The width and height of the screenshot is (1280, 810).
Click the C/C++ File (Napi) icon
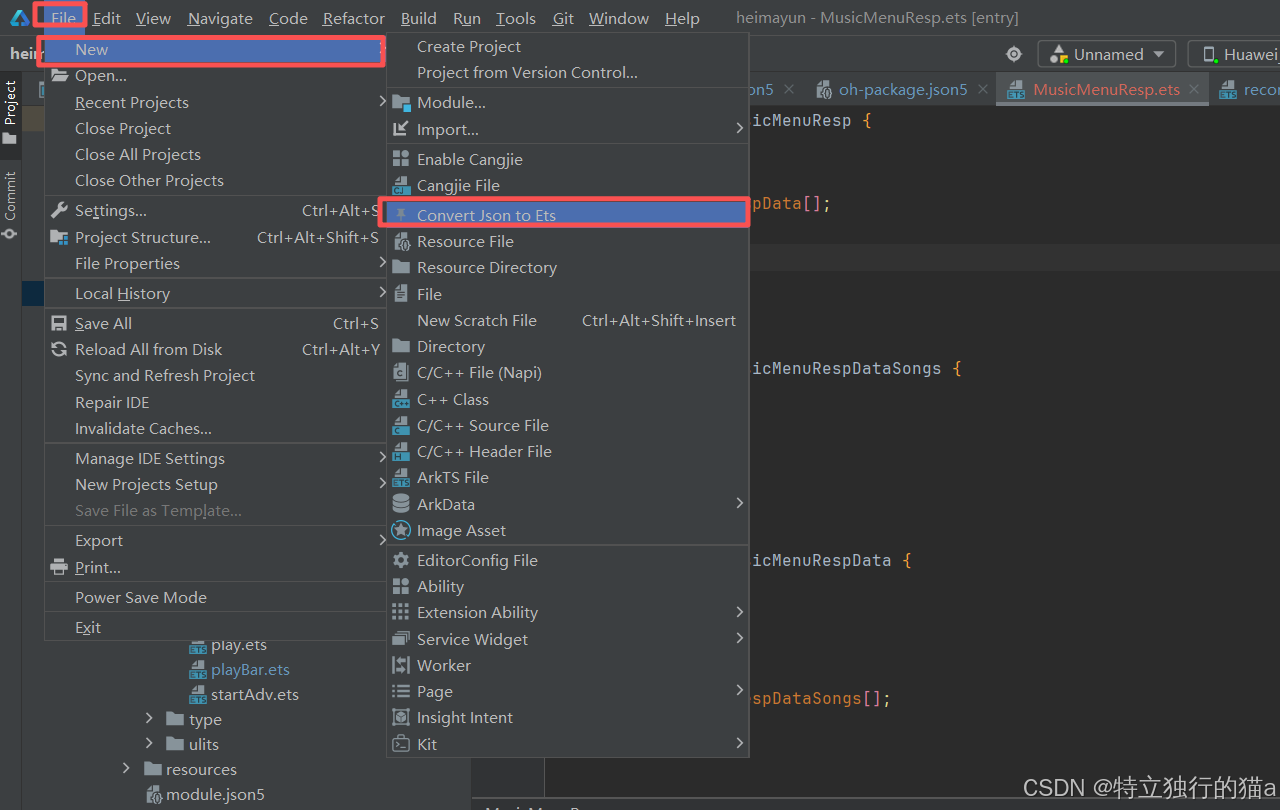click(401, 372)
